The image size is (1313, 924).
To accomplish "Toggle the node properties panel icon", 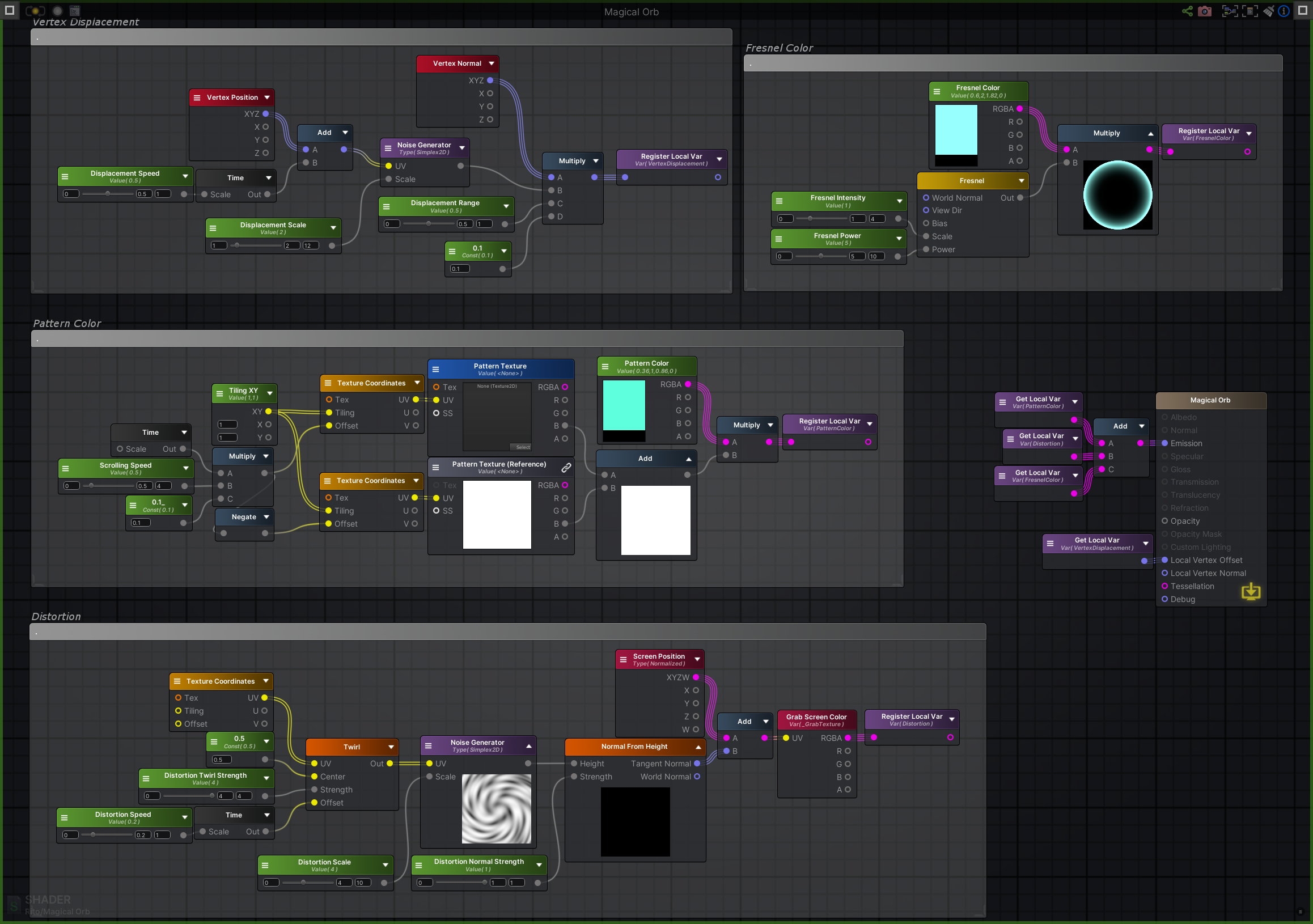I will 1251,11.
